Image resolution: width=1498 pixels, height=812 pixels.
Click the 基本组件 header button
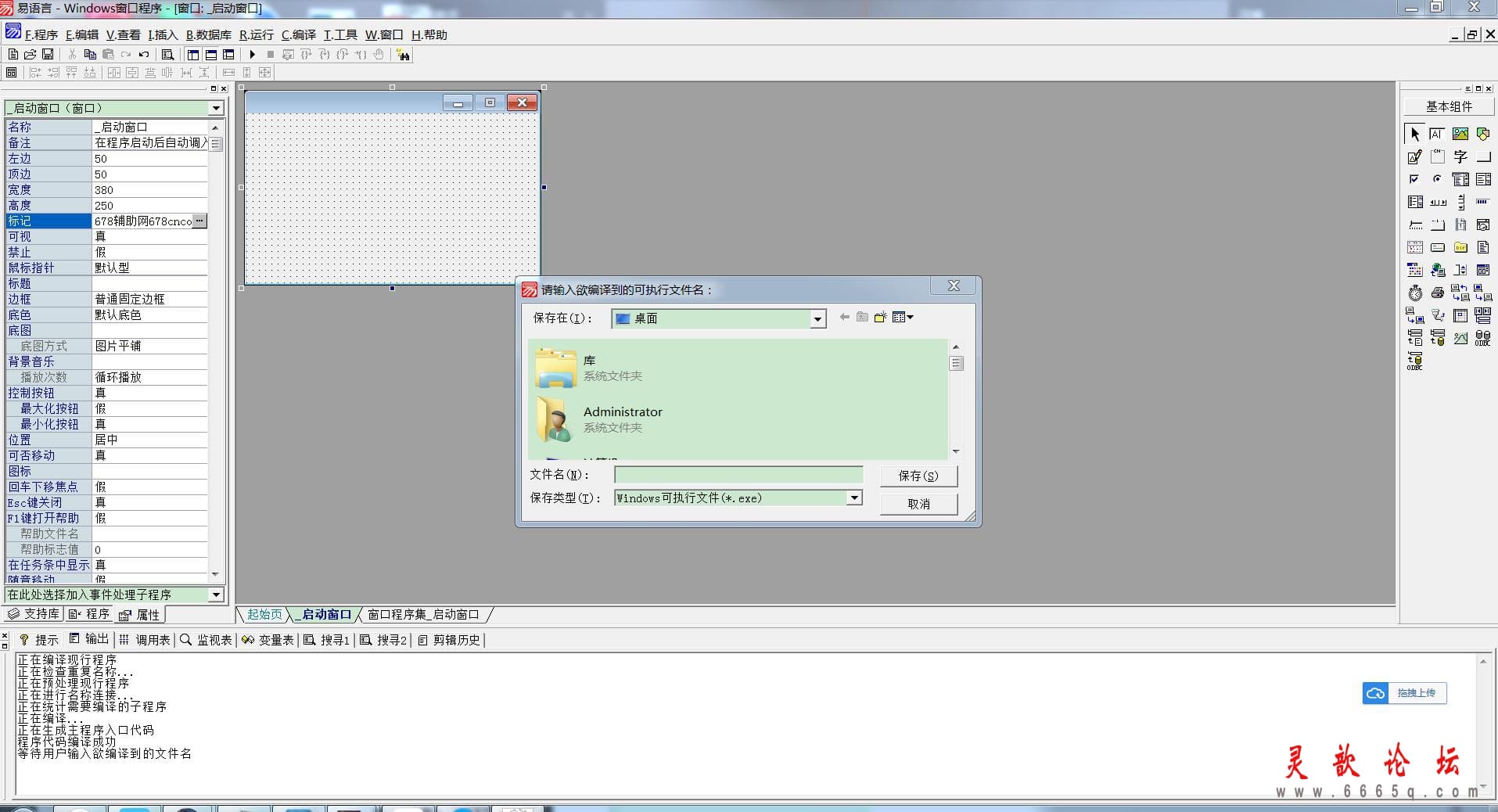pyautogui.click(x=1449, y=106)
